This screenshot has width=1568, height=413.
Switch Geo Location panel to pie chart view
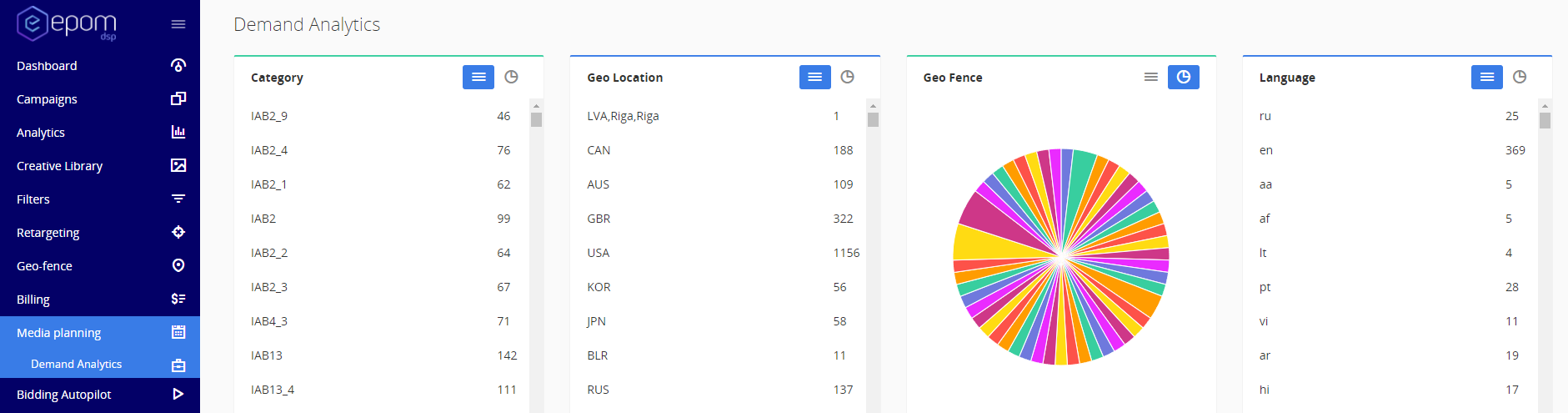(847, 77)
